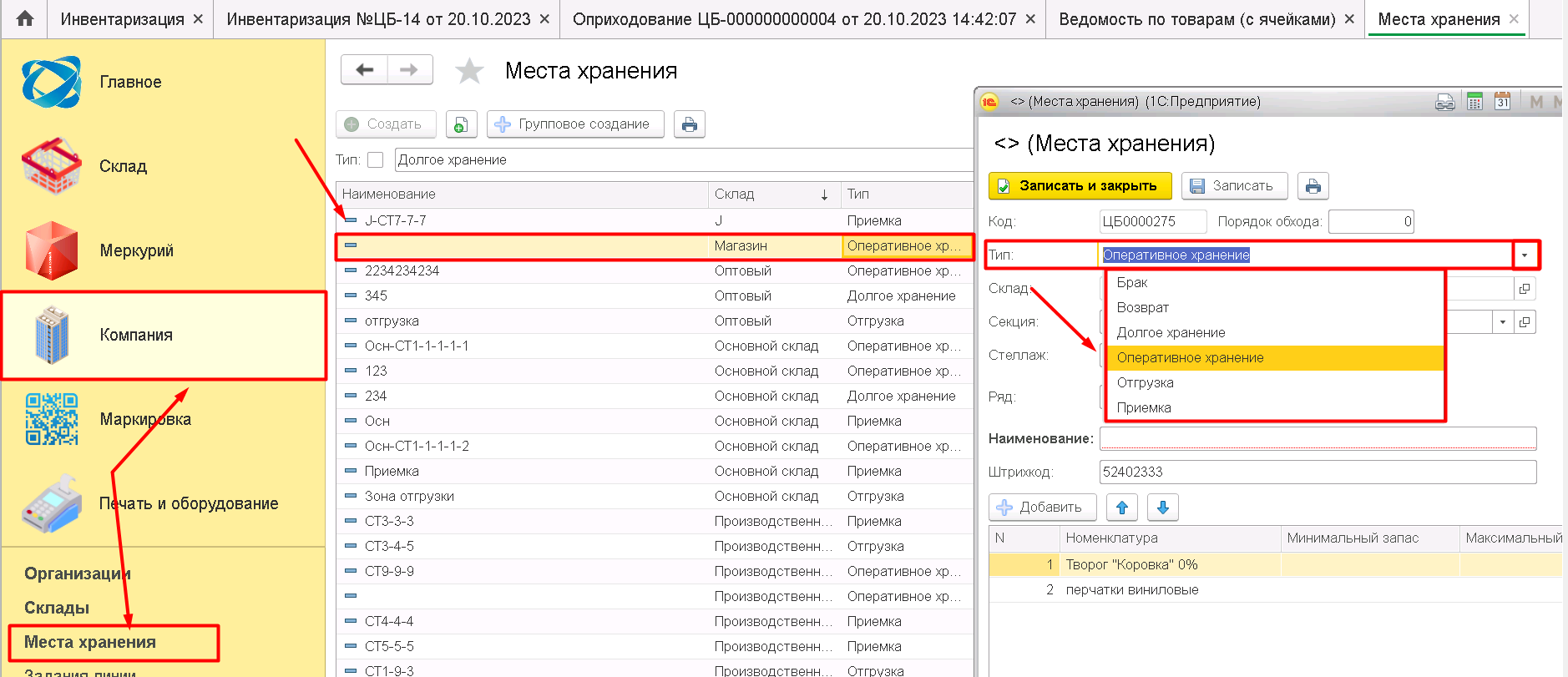Open calendar icon in dialog title bar
The height and width of the screenshot is (677, 1568).
pos(1502,102)
